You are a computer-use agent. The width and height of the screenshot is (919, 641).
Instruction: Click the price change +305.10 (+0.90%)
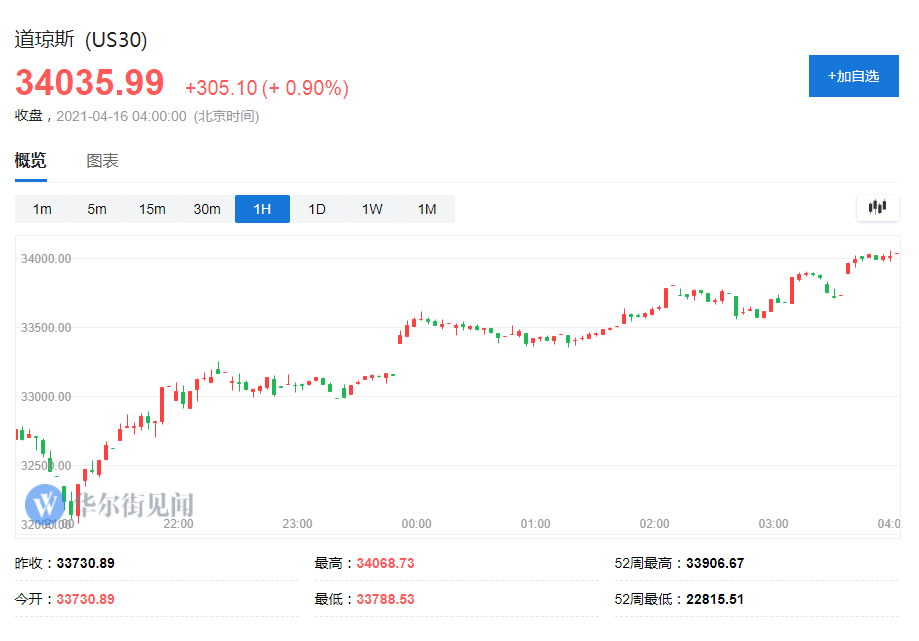(267, 88)
